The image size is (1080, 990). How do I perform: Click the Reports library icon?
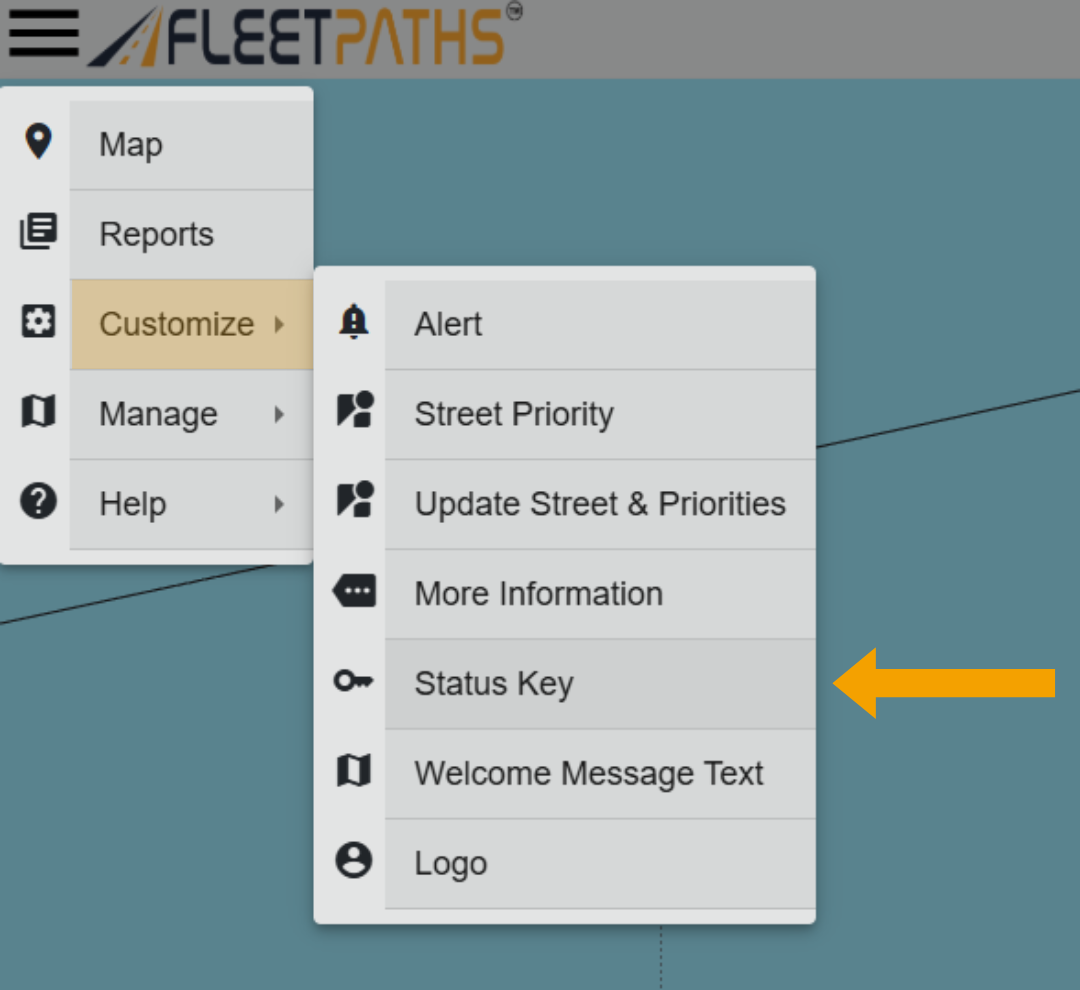(x=38, y=232)
